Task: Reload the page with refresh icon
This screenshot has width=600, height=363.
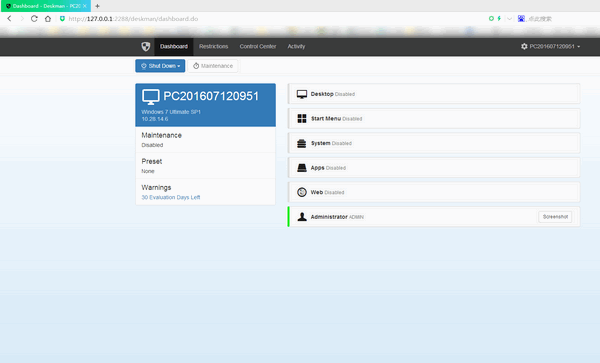Action: click(34, 19)
